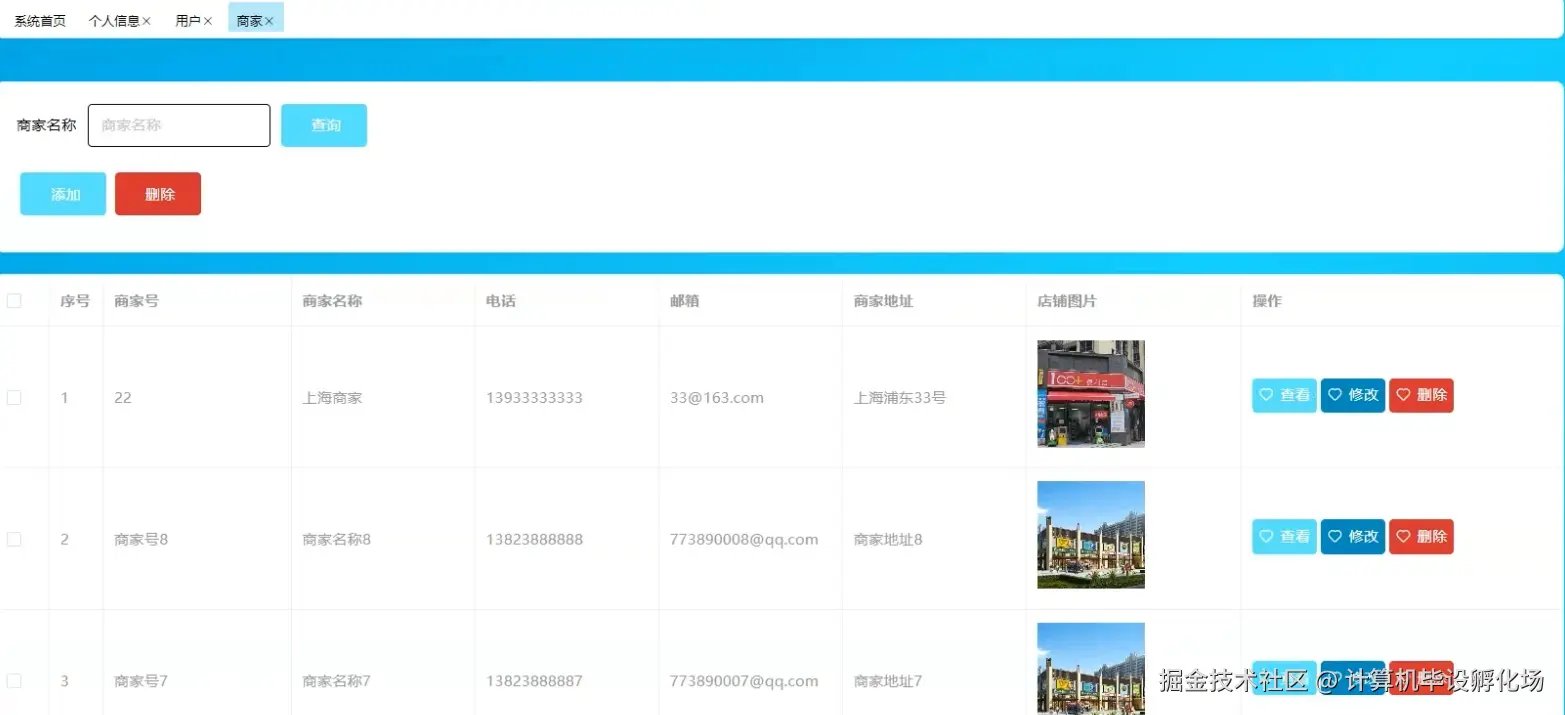Click the heart icon on row 1's 修改 button
The width and height of the screenshot is (1565, 715).
pyautogui.click(x=1336, y=395)
